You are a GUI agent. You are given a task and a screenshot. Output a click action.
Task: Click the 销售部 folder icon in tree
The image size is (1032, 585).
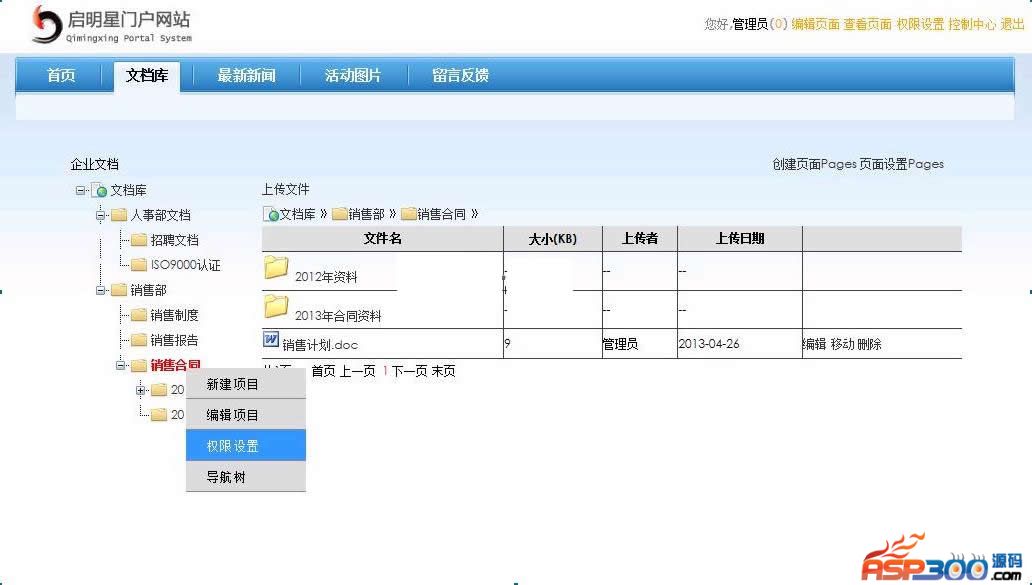pos(118,290)
